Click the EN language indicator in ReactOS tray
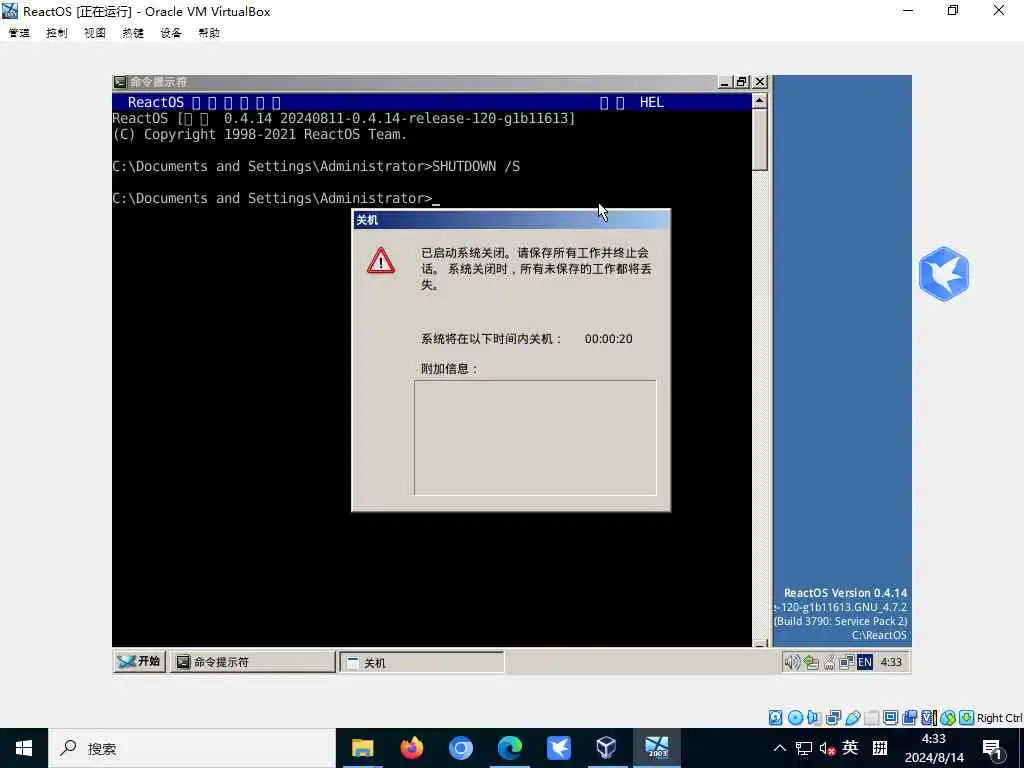This screenshot has width=1024, height=768. [865, 662]
